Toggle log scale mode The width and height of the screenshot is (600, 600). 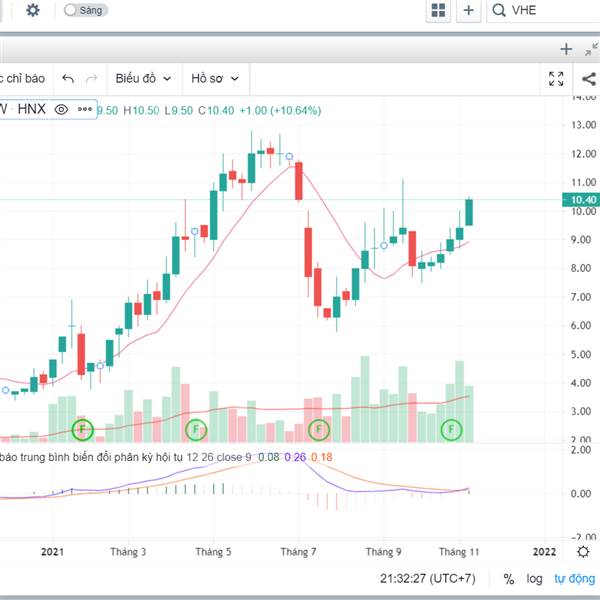pyautogui.click(x=534, y=579)
